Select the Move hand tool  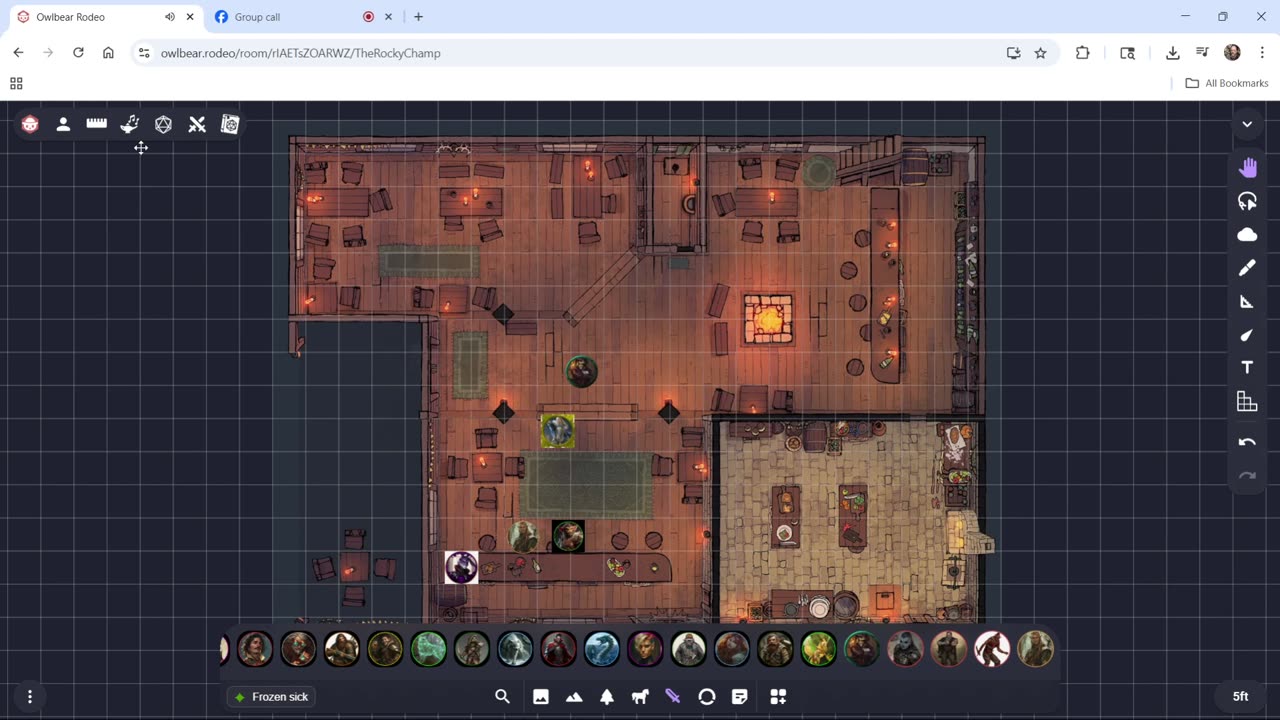tap(1247, 168)
